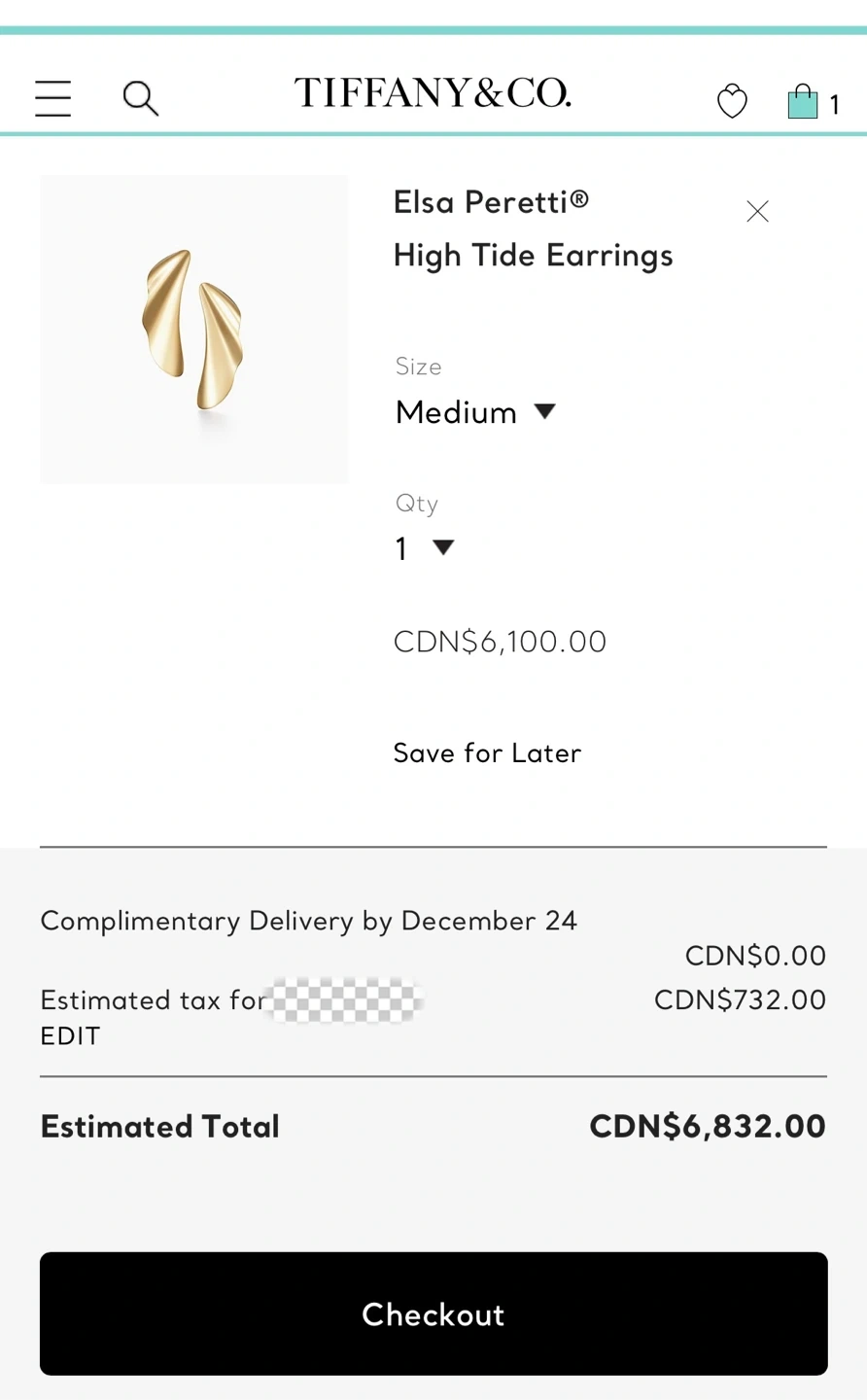
Task: Click EDIT under estimated tax
Action: [70, 1036]
